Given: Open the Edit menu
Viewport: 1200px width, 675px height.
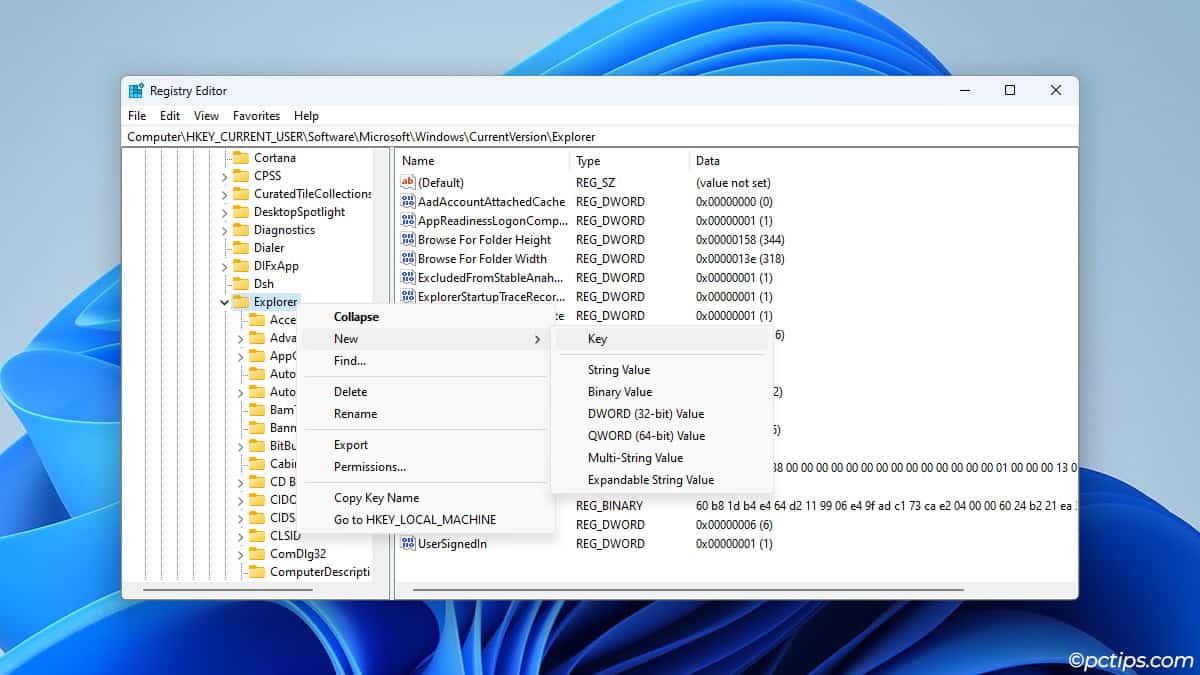Looking at the screenshot, I should click(x=170, y=116).
